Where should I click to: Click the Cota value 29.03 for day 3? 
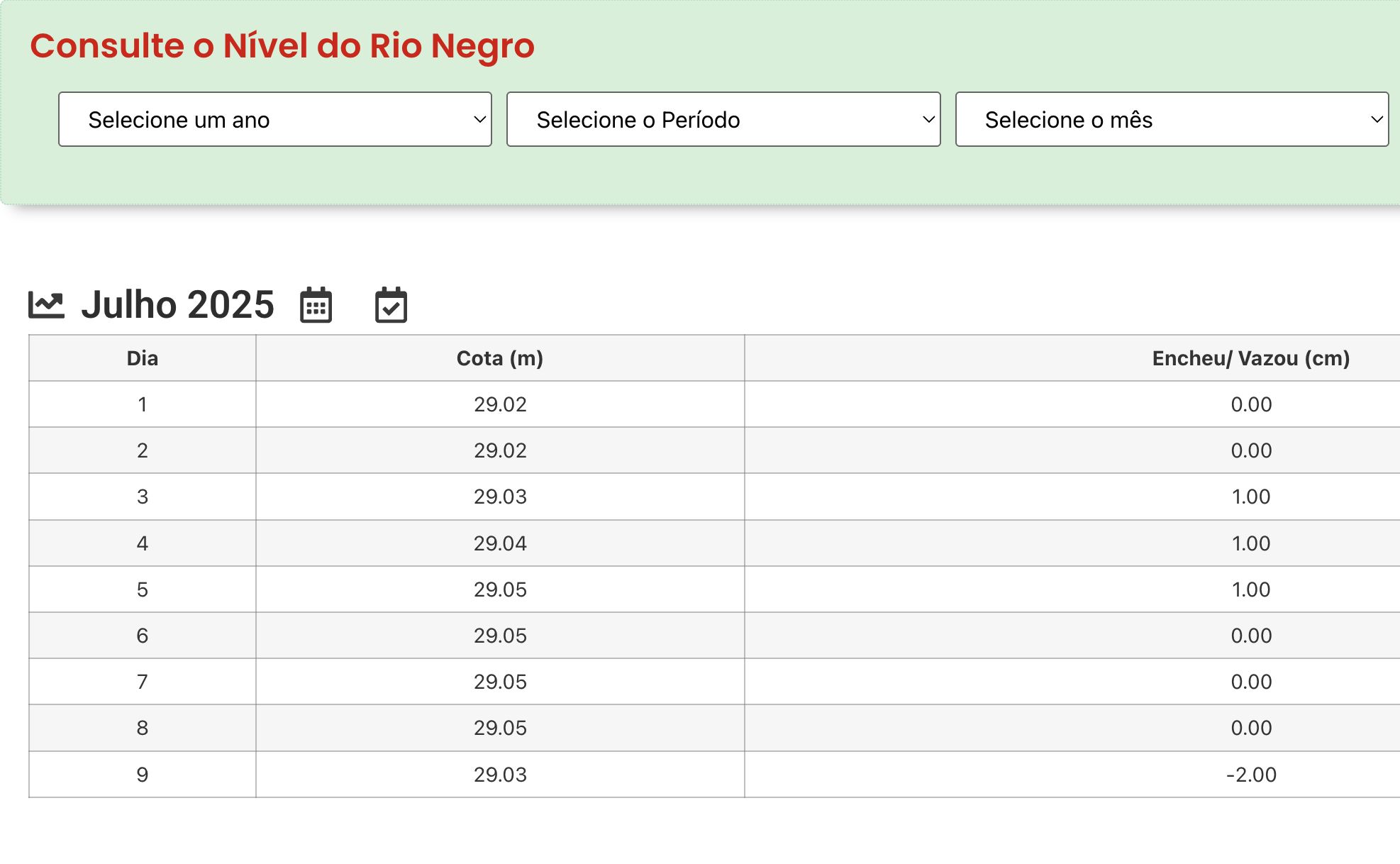click(500, 497)
